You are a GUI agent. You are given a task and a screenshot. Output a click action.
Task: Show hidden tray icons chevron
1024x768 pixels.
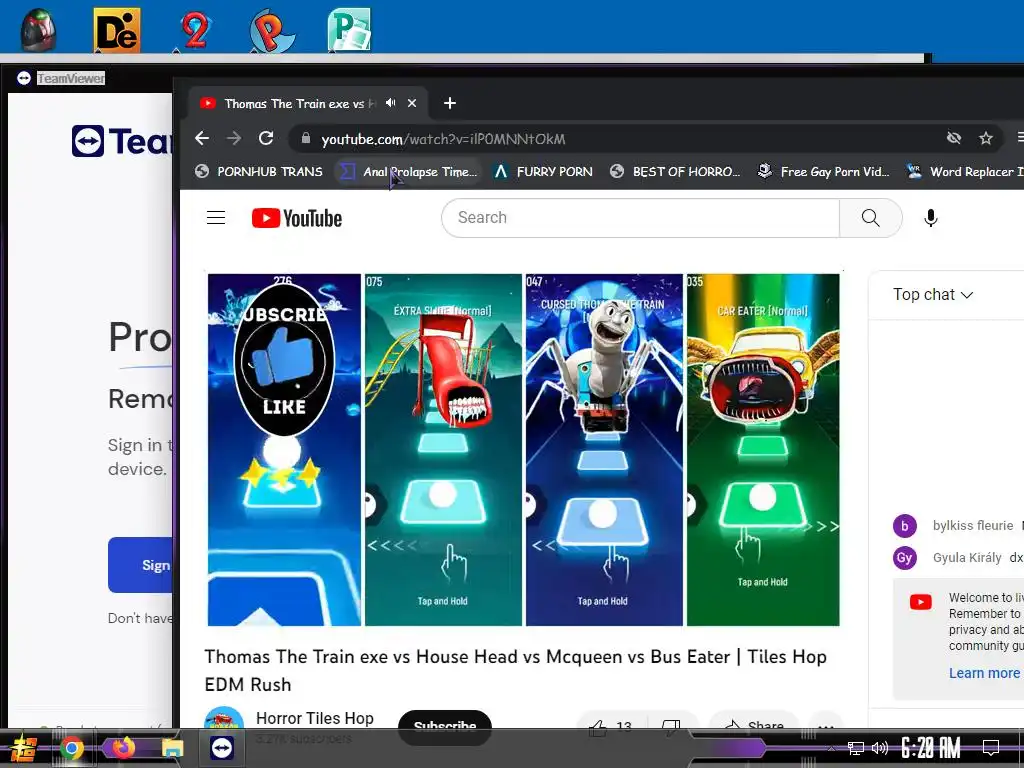pyautogui.click(x=831, y=748)
